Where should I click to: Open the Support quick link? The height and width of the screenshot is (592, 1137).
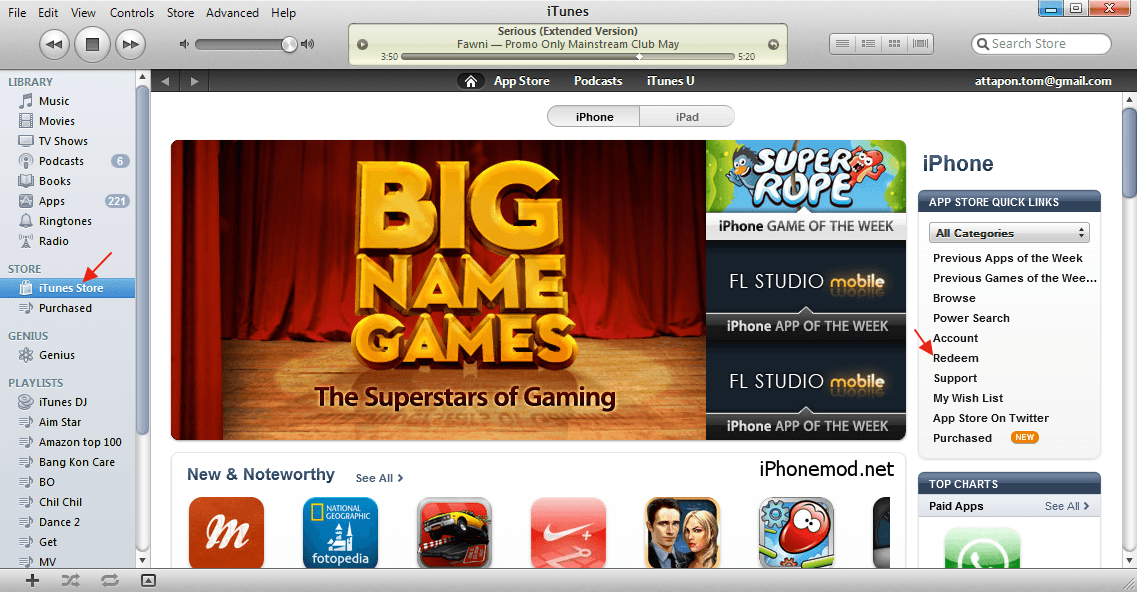click(x=955, y=378)
